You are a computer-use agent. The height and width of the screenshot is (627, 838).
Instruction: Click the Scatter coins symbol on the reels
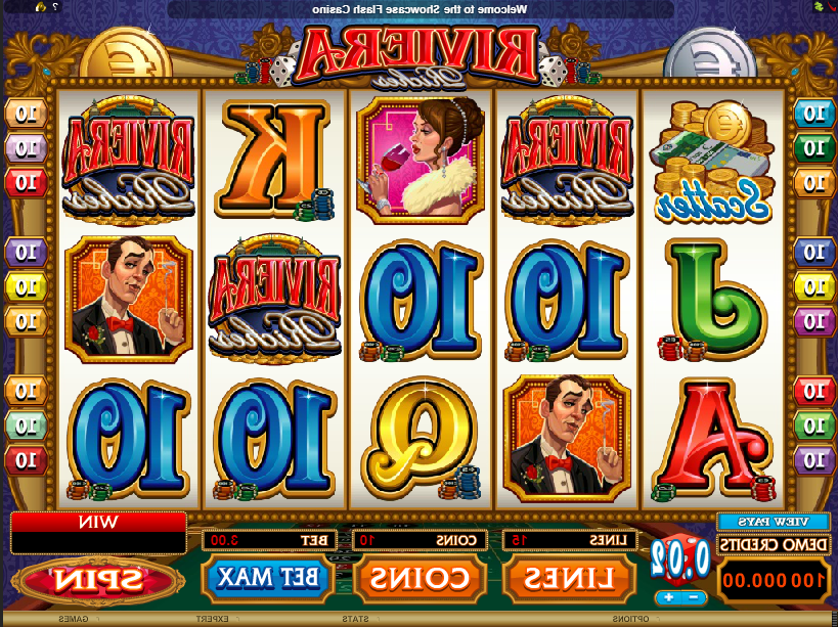click(x=713, y=161)
